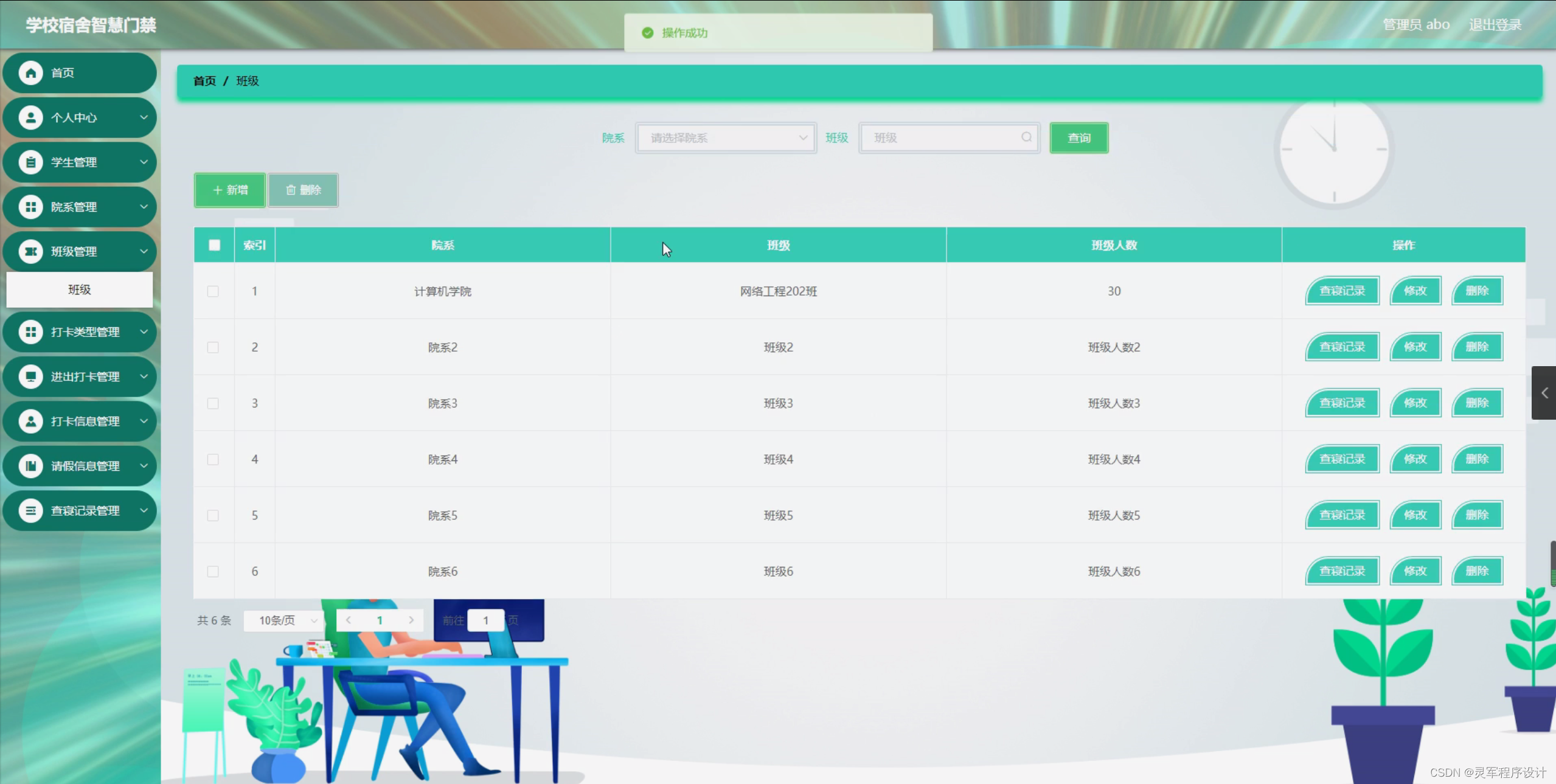Click the search magnifier in 班级 field
1556x784 pixels.
[x=1026, y=137]
